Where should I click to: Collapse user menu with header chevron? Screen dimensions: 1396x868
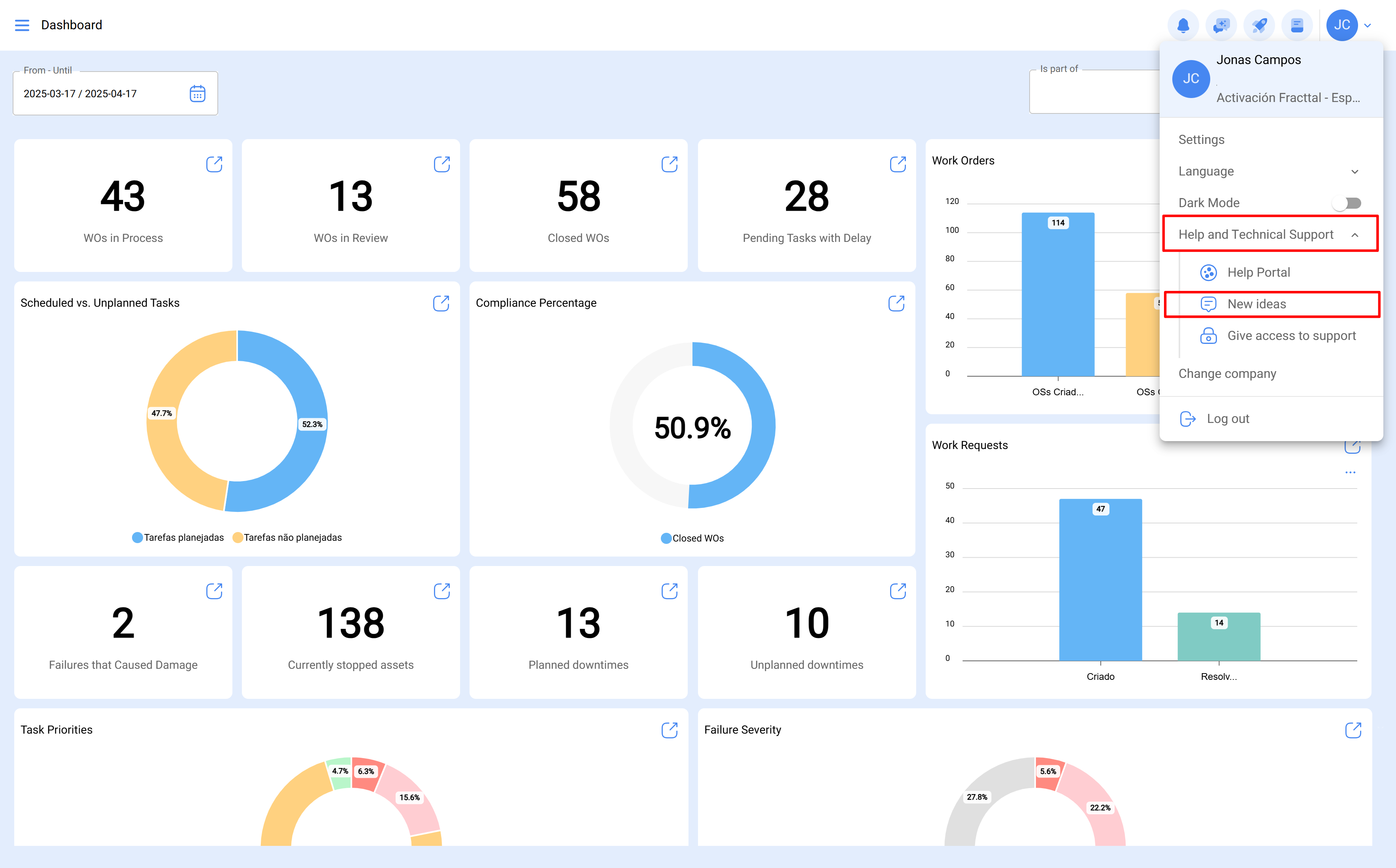1367,25
